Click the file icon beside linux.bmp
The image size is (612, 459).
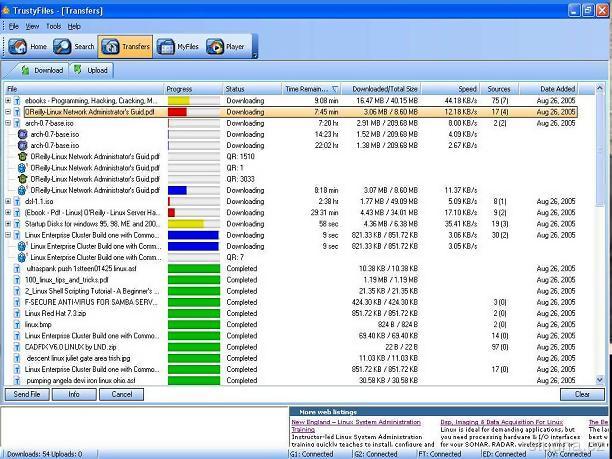(17, 324)
